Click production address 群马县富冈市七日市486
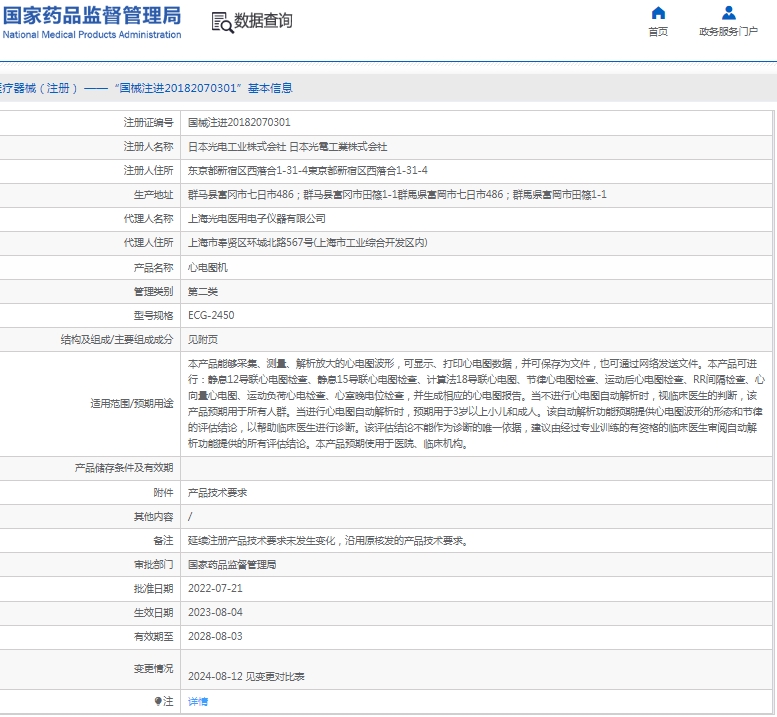777x717 pixels. (241, 194)
